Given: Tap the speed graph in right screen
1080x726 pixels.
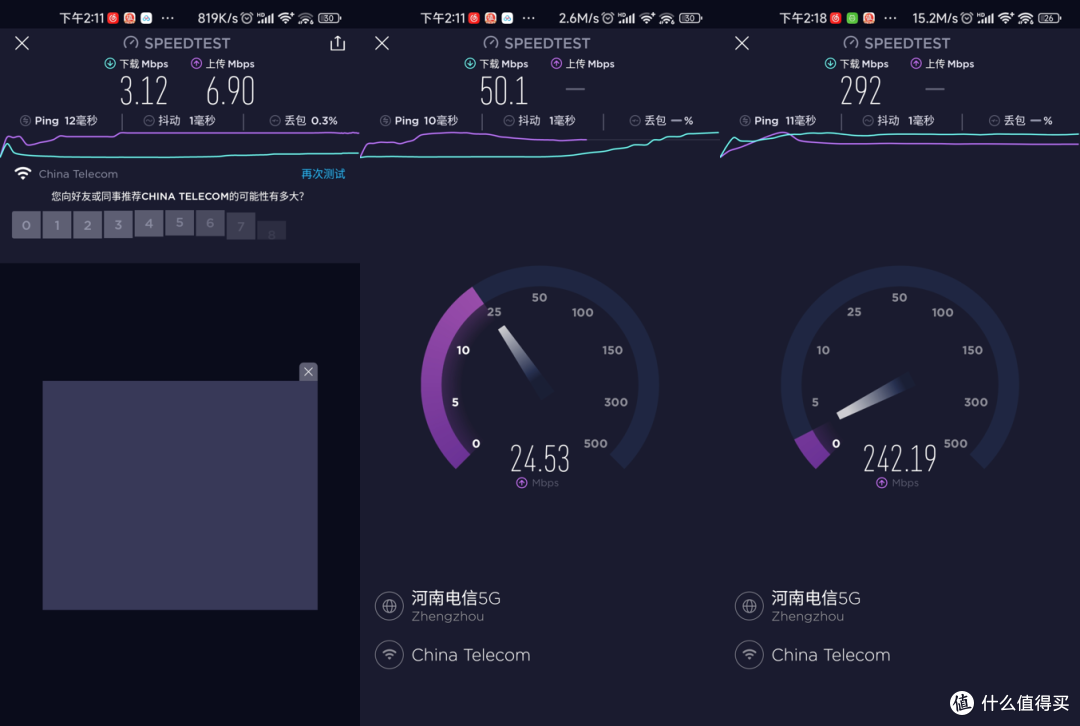Looking at the screenshot, I should click(900, 145).
